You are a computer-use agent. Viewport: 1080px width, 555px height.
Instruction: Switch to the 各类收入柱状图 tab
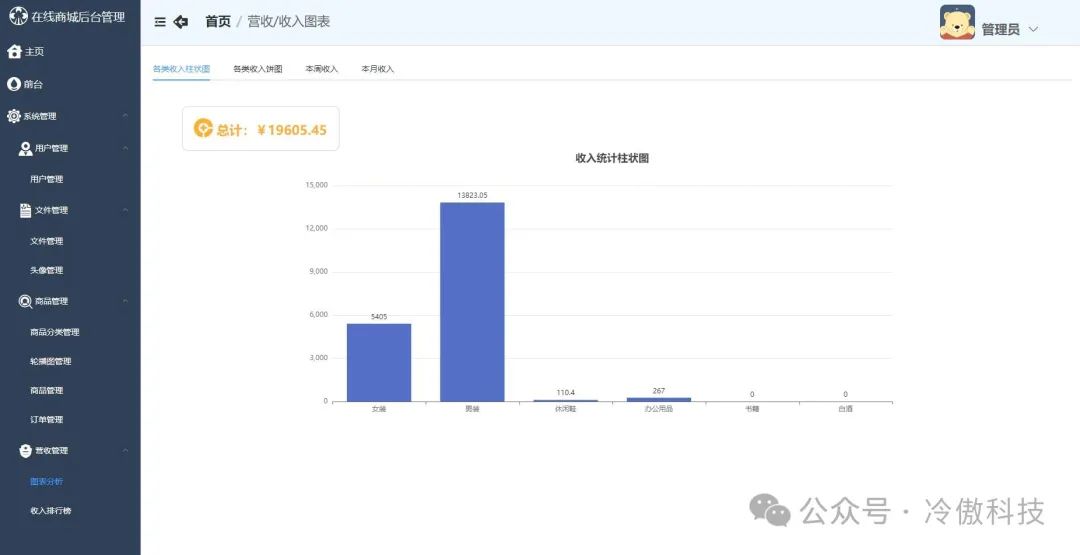[x=181, y=69]
